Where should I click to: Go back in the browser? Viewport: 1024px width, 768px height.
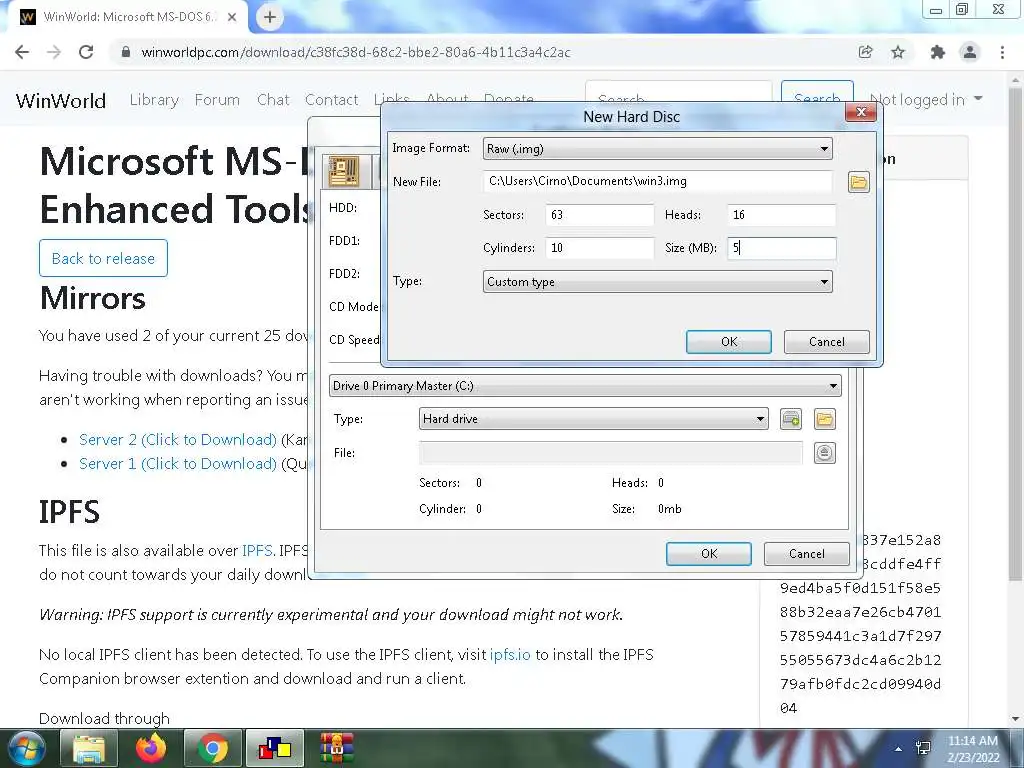[x=22, y=52]
